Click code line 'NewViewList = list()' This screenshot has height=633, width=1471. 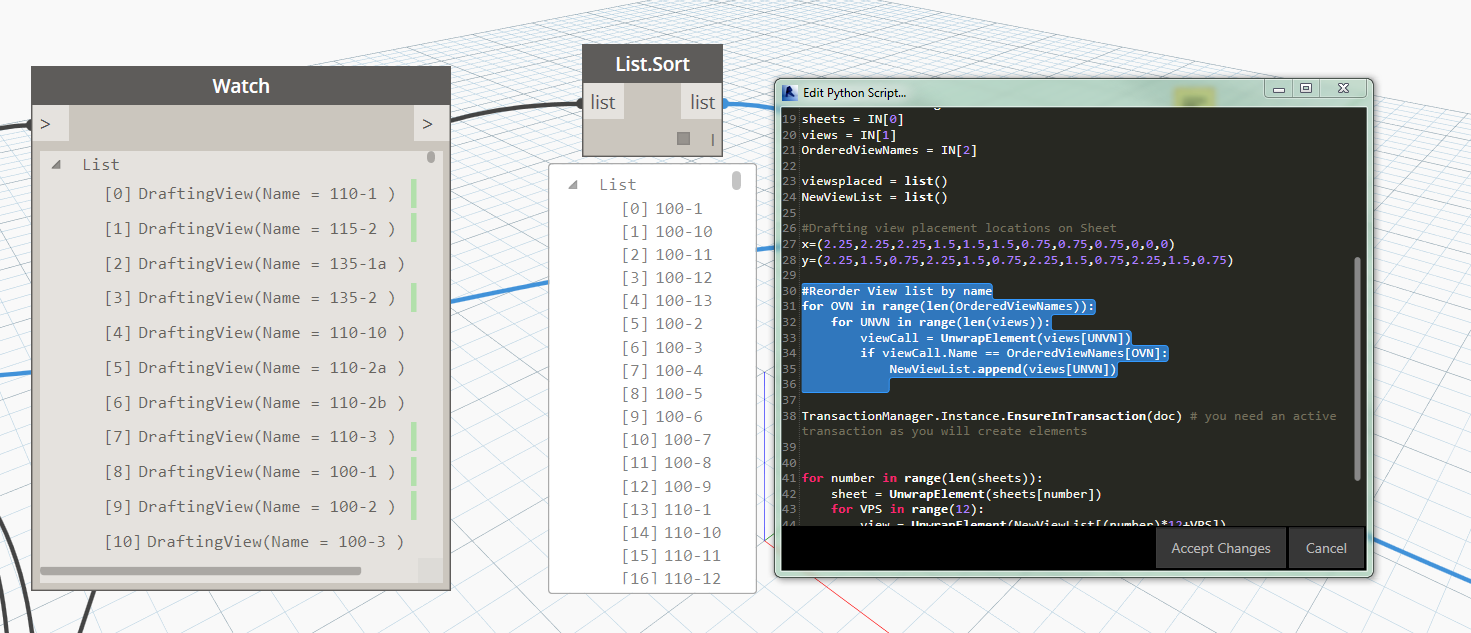(874, 197)
